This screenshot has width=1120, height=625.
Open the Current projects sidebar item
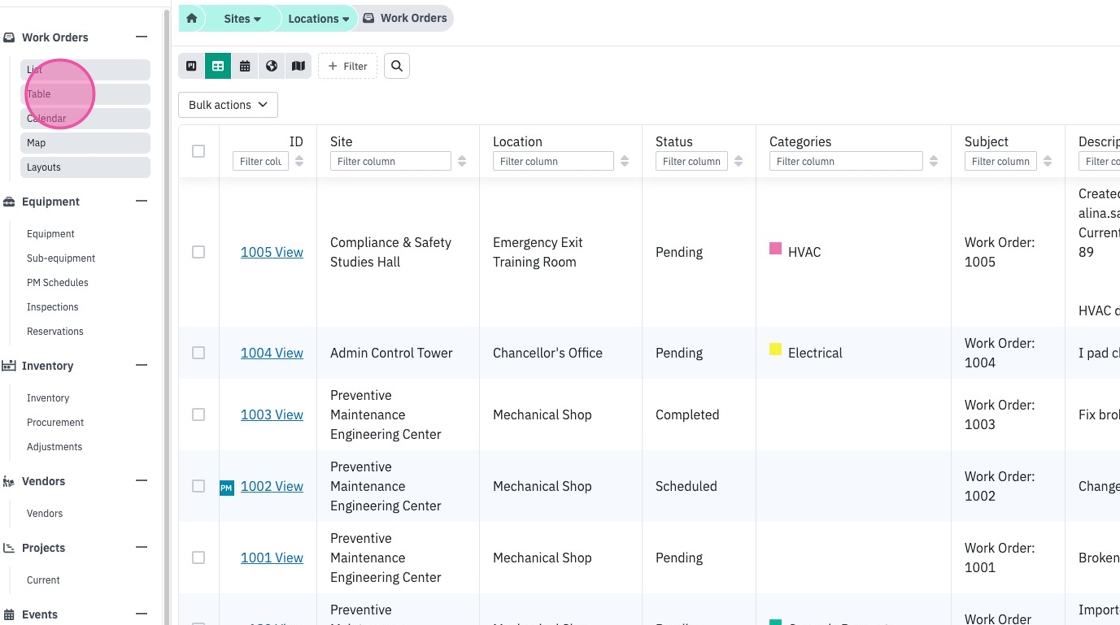point(43,581)
